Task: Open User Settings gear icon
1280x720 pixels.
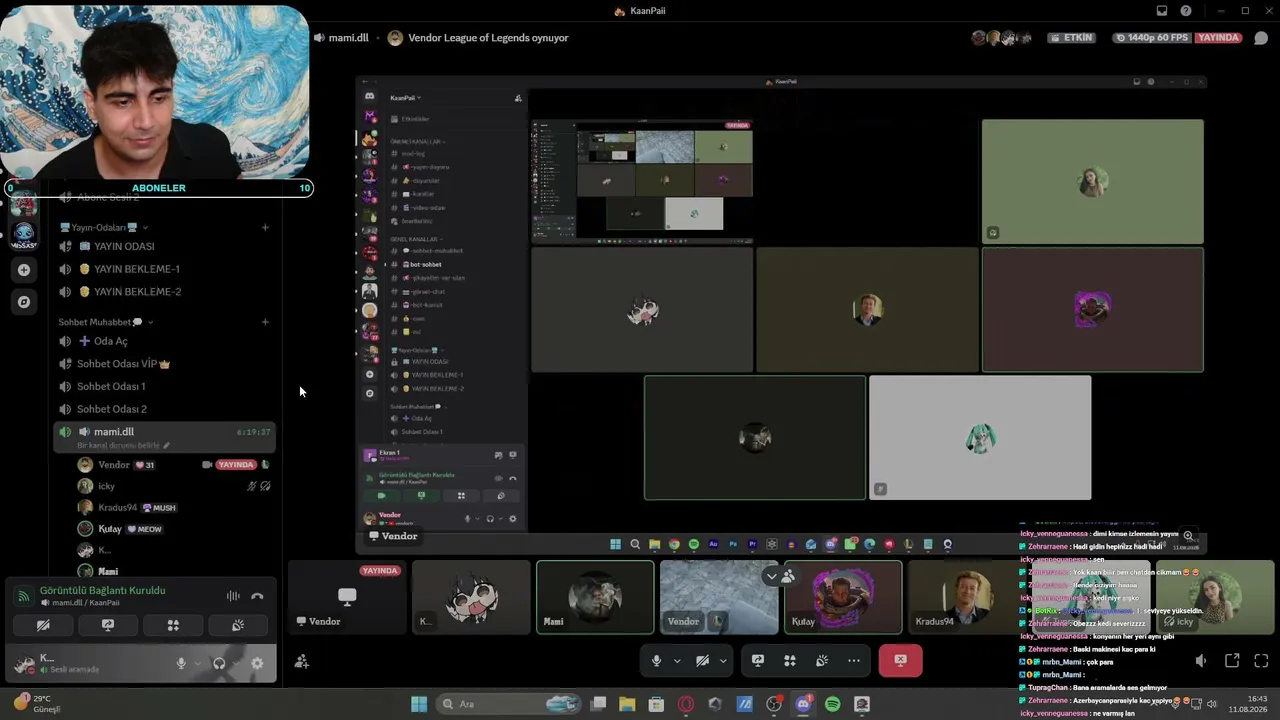Action: [x=257, y=663]
